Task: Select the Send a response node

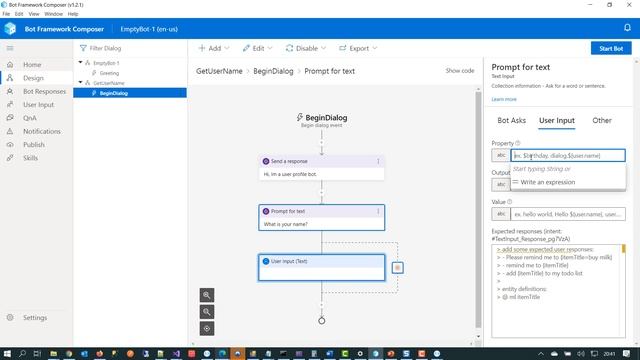Action: [x=322, y=167]
